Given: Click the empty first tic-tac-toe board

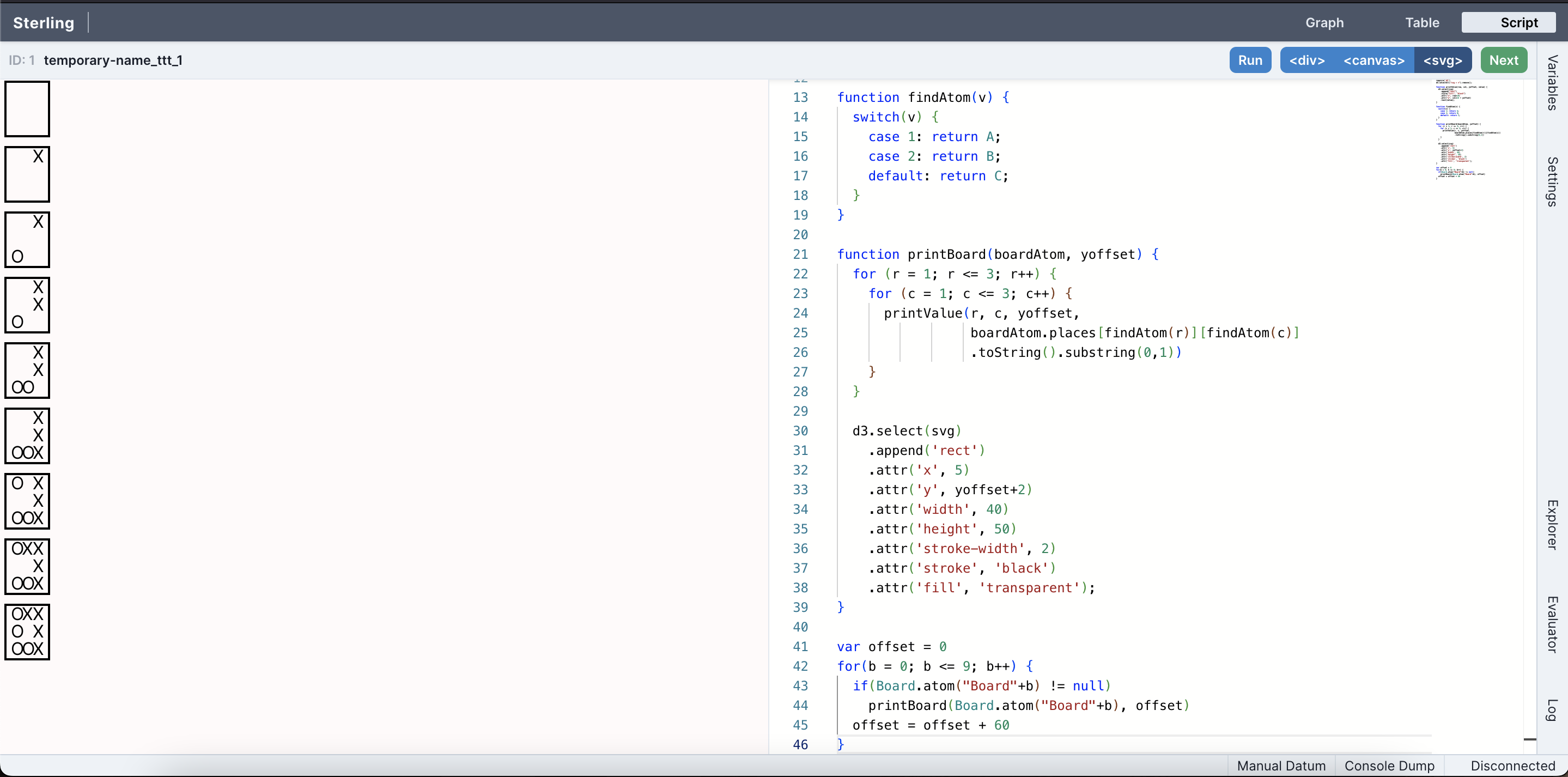Looking at the screenshot, I should (27, 109).
